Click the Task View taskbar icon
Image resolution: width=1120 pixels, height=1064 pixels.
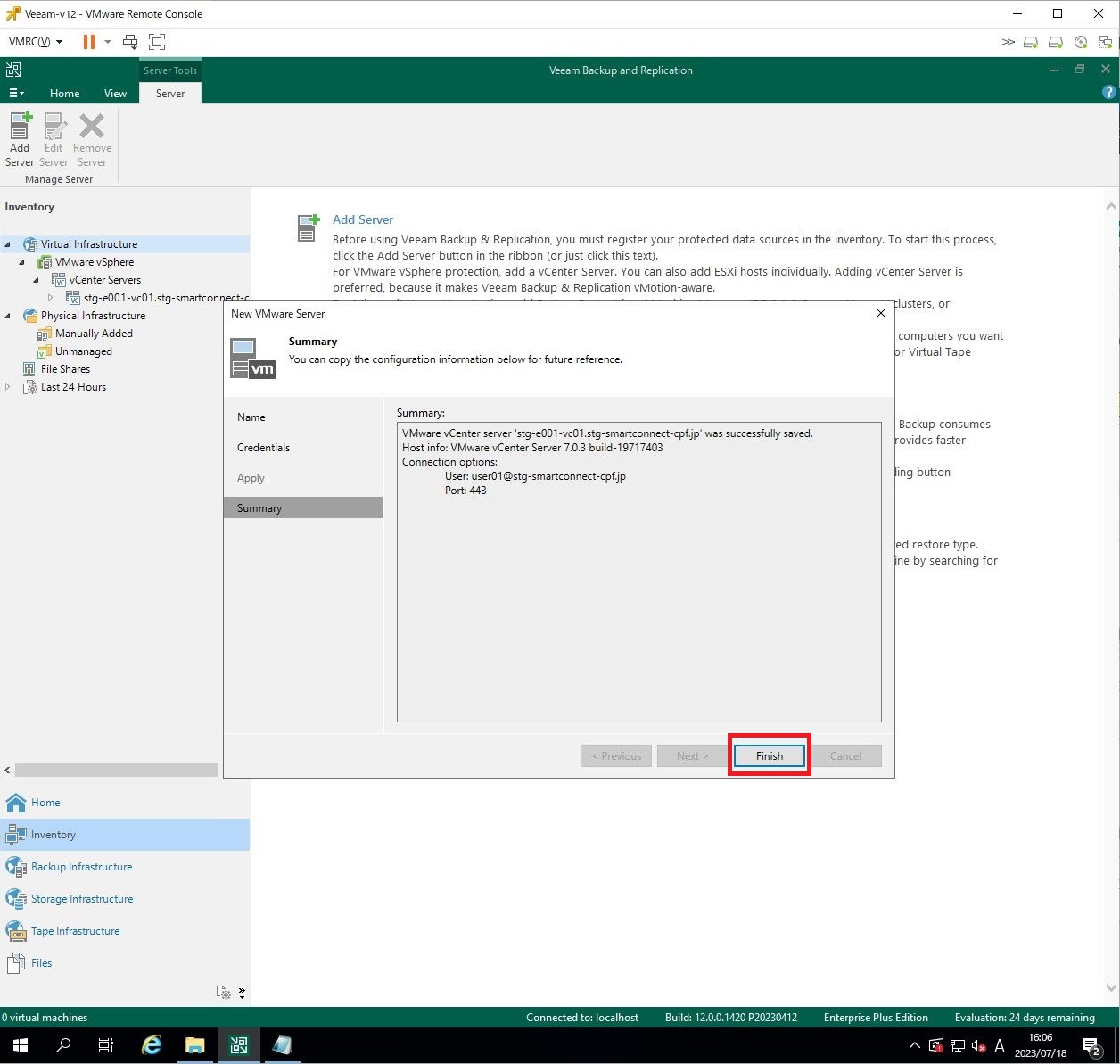pos(106,1045)
